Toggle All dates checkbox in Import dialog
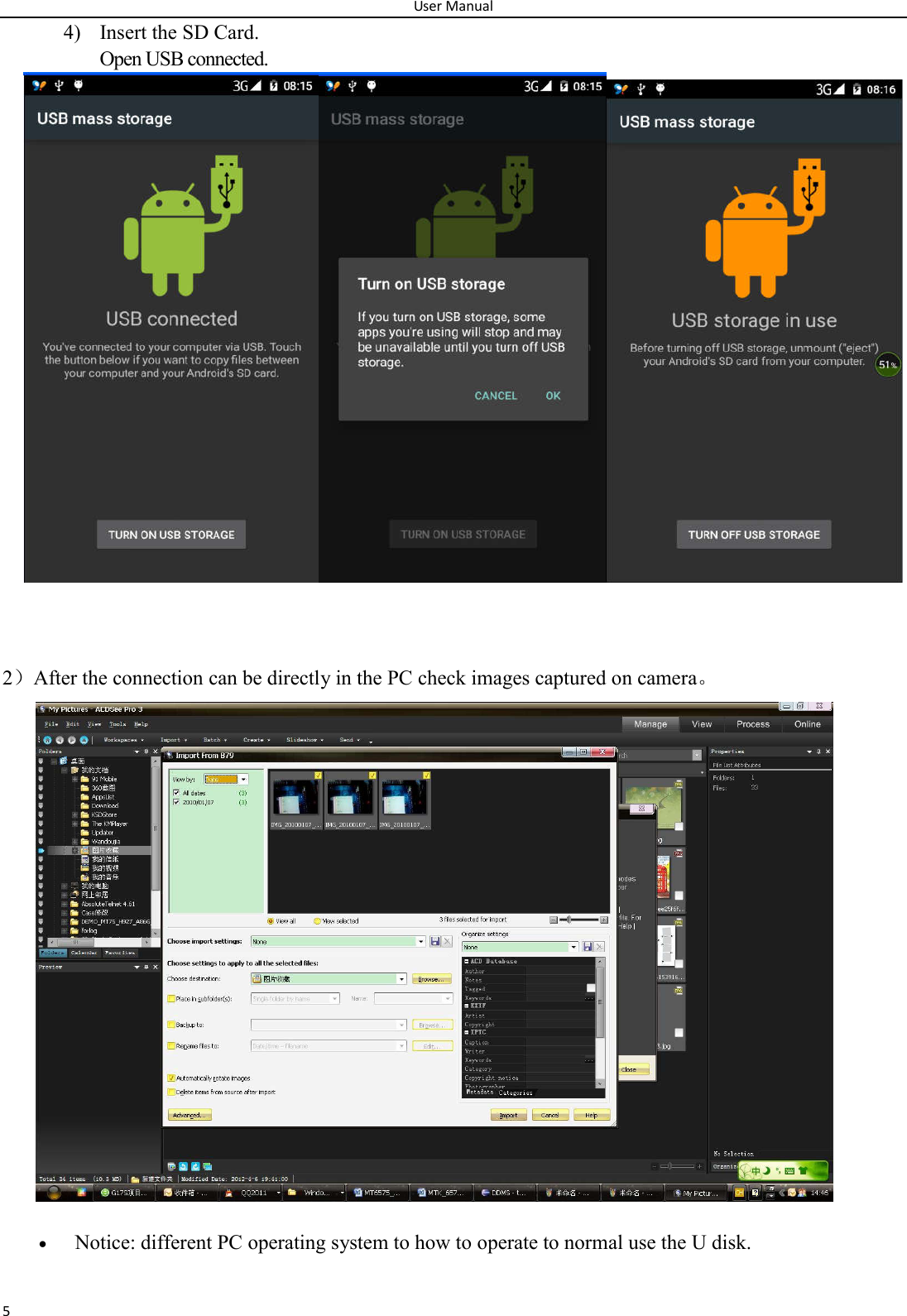This screenshot has width=907, height=1316. click(176, 793)
